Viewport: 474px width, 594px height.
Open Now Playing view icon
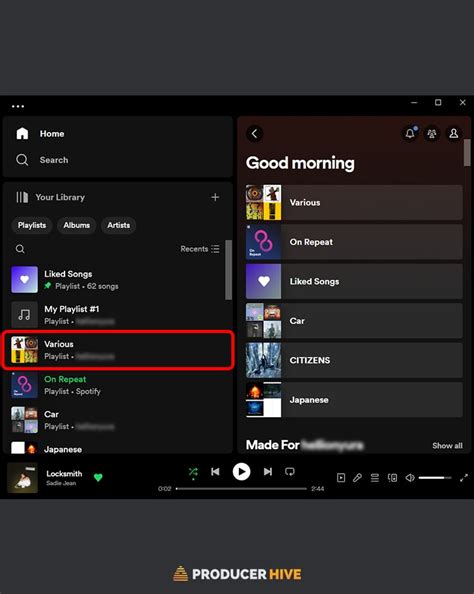pos(341,478)
